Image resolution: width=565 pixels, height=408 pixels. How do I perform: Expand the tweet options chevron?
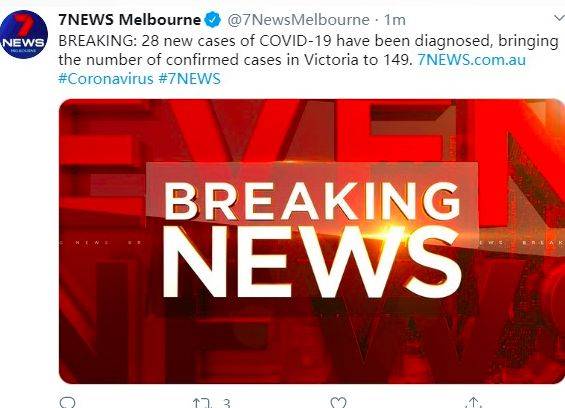point(559,18)
